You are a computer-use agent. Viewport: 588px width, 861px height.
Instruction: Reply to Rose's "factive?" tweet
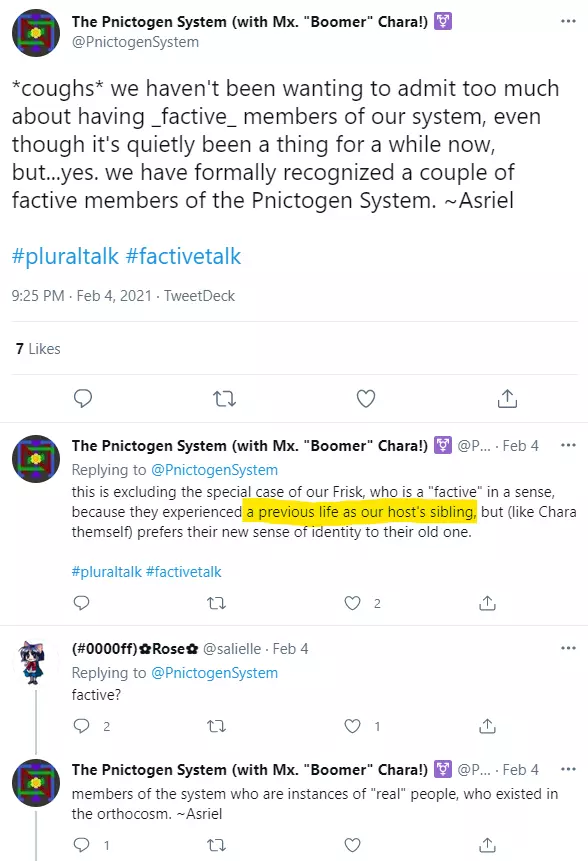click(x=81, y=726)
